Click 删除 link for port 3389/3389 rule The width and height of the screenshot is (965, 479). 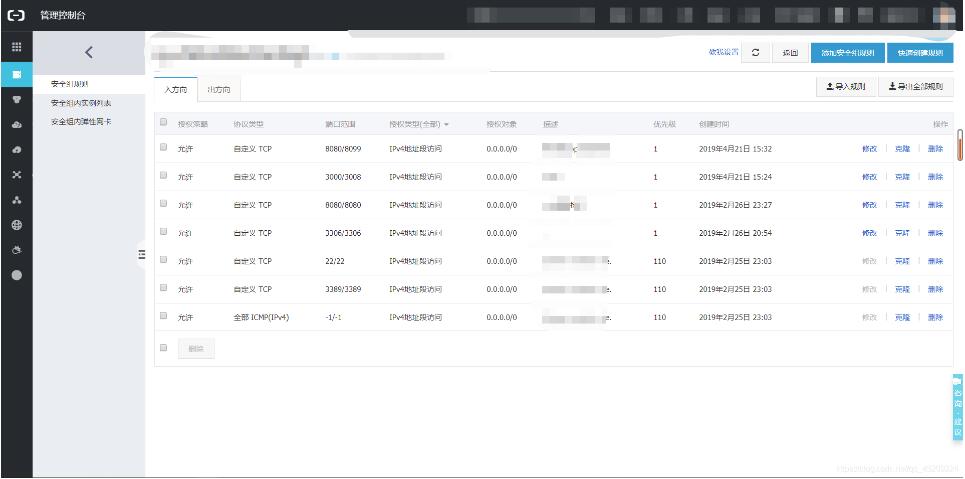pos(935,289)
